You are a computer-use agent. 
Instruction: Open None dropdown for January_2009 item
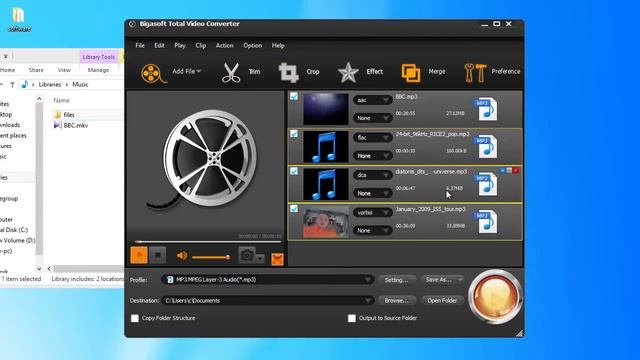coord(372,231)
